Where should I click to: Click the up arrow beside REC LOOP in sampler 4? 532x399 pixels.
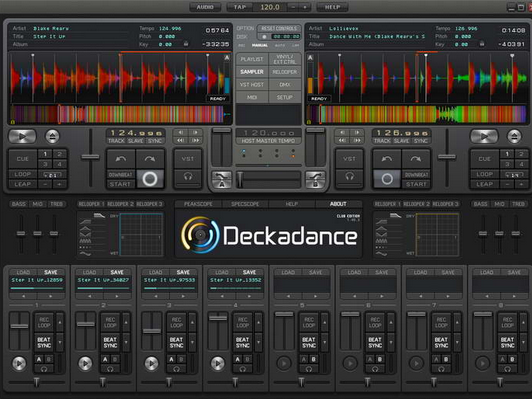click(259, 322)
